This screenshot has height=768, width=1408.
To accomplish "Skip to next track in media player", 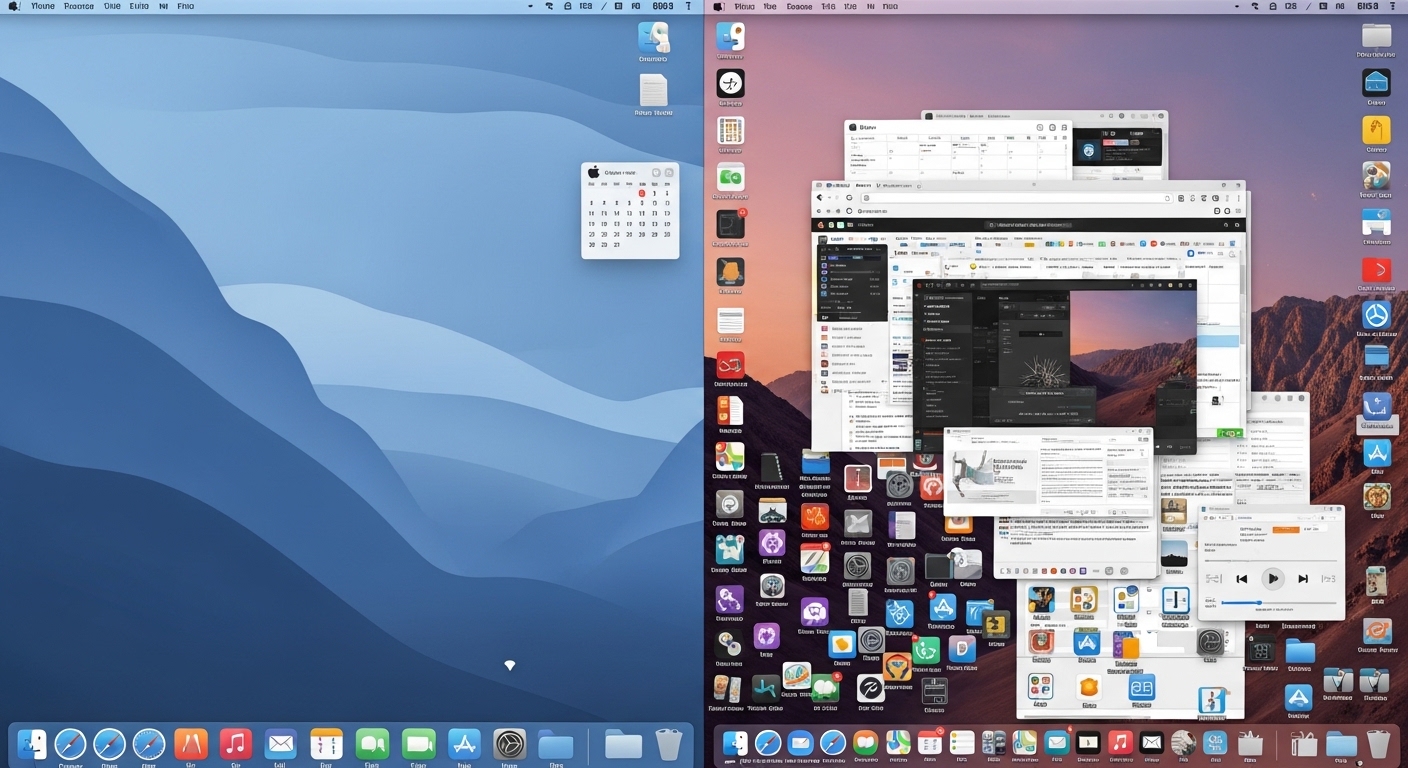I will (x=1303, y=578).
